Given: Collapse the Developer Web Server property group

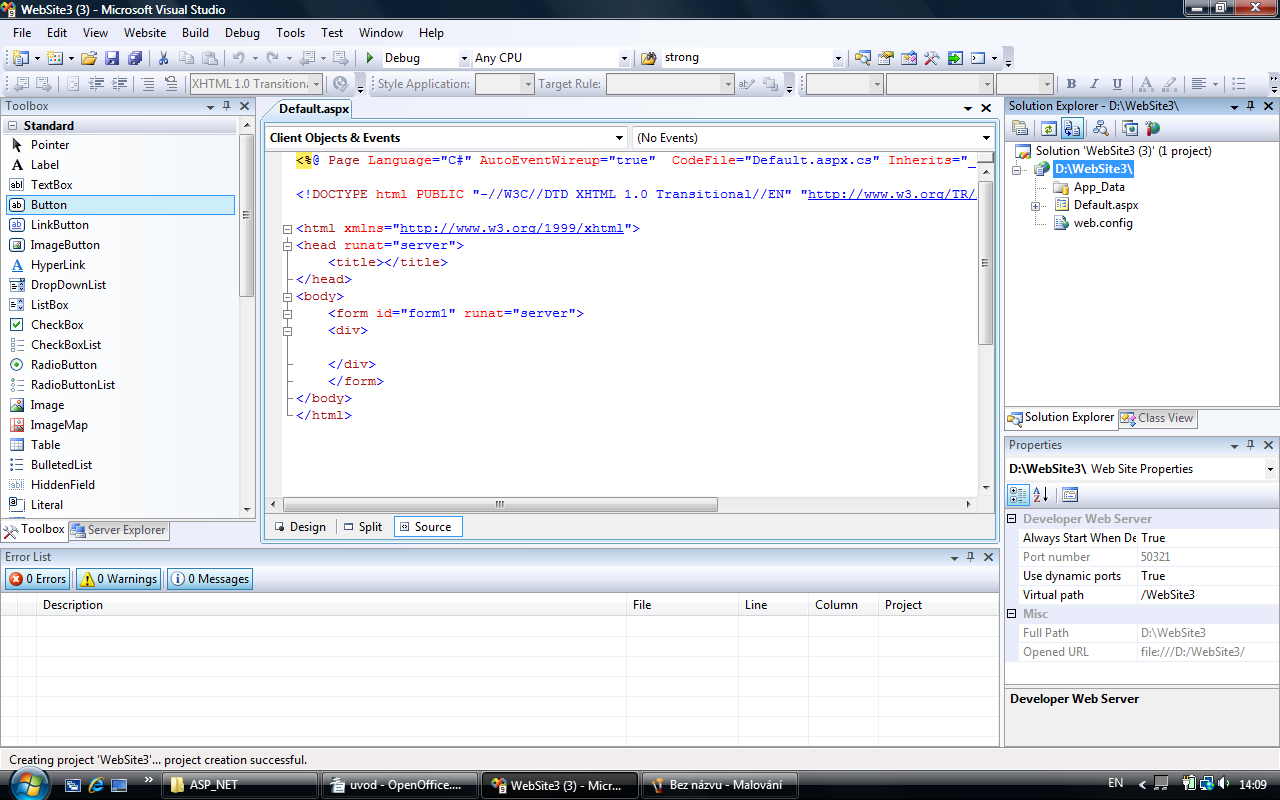Looking at the screenshot, I should pyautogui.click(x=1011, y=519).
